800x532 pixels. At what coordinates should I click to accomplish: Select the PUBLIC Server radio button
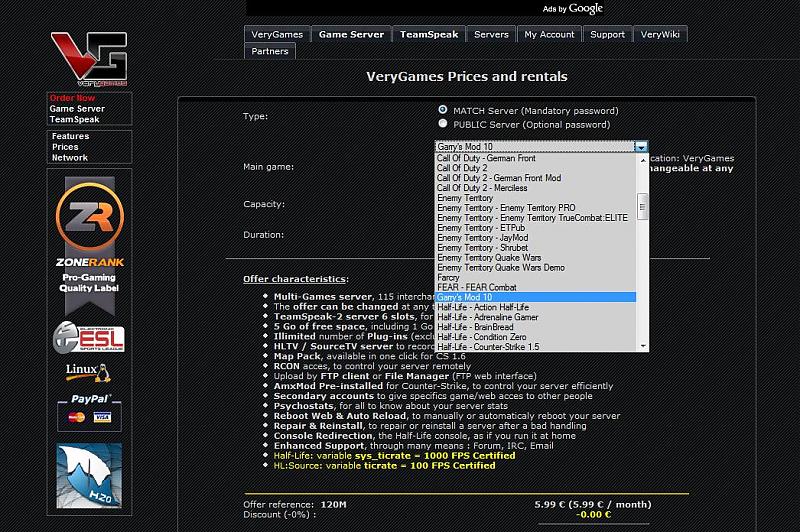(443, 124)
